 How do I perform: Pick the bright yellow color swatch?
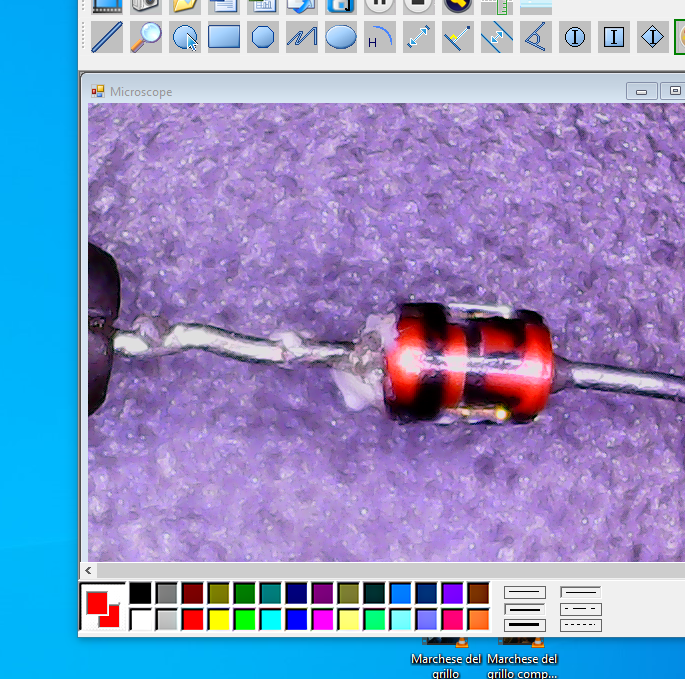[218, 619]
